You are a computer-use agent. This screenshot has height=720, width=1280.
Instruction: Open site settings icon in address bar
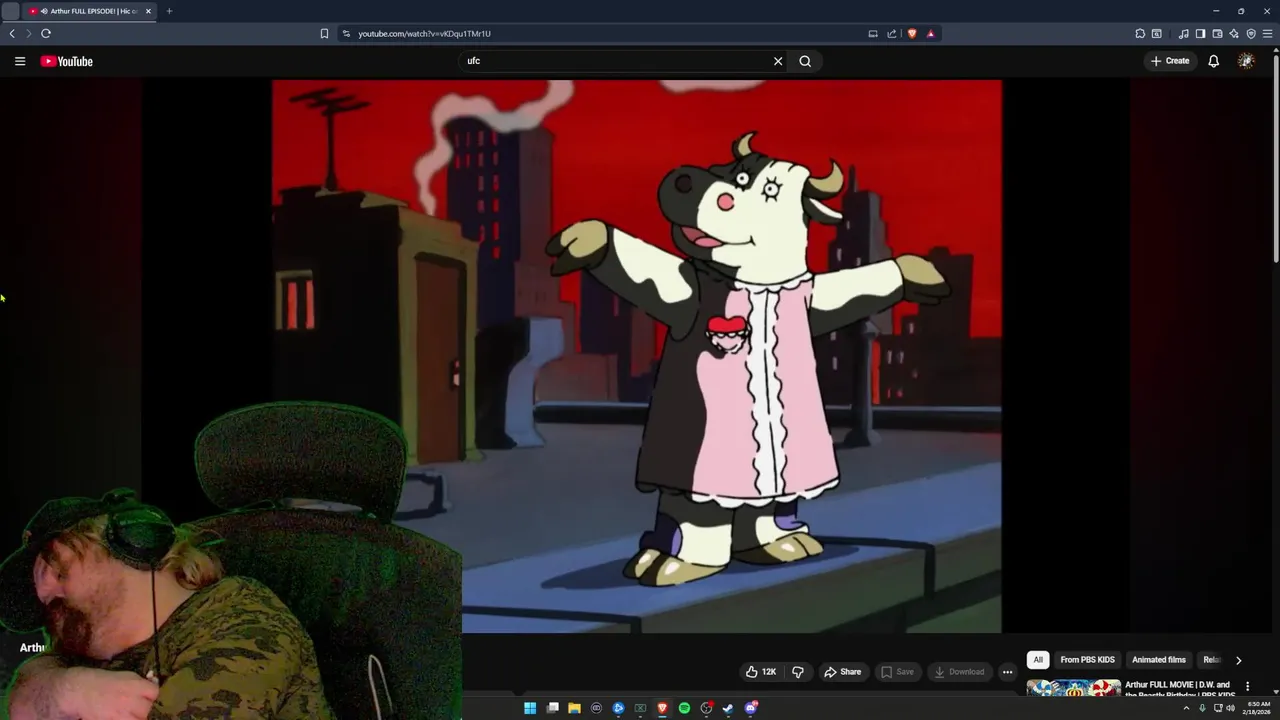click(x=346, y=33)
